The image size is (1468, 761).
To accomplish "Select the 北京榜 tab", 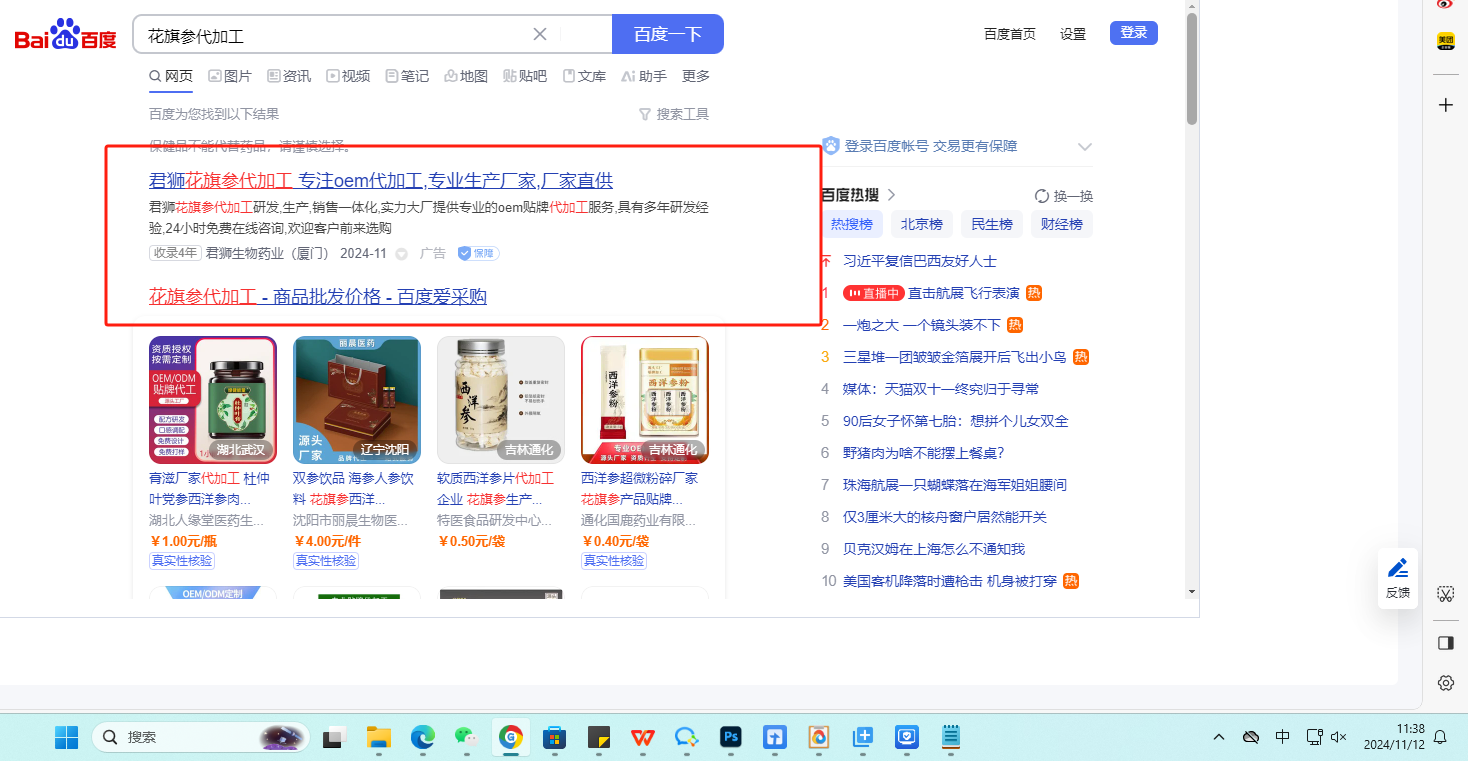I will 922,224.
